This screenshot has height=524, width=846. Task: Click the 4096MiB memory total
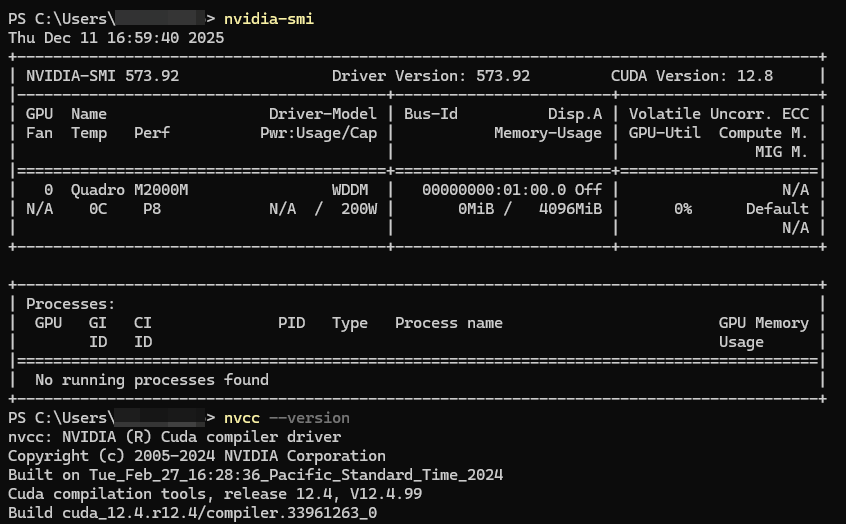570,209
